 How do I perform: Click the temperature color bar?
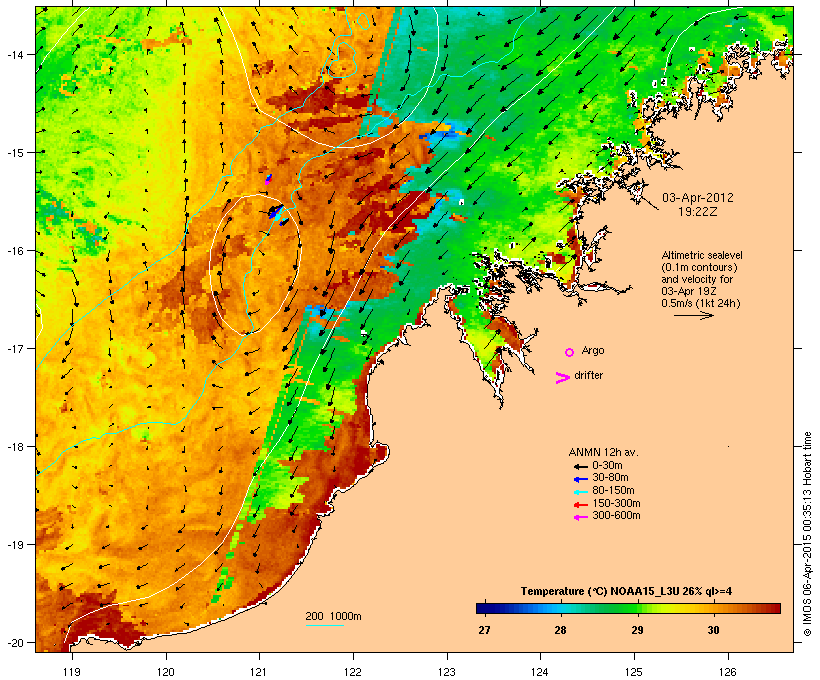click(628, 608)
